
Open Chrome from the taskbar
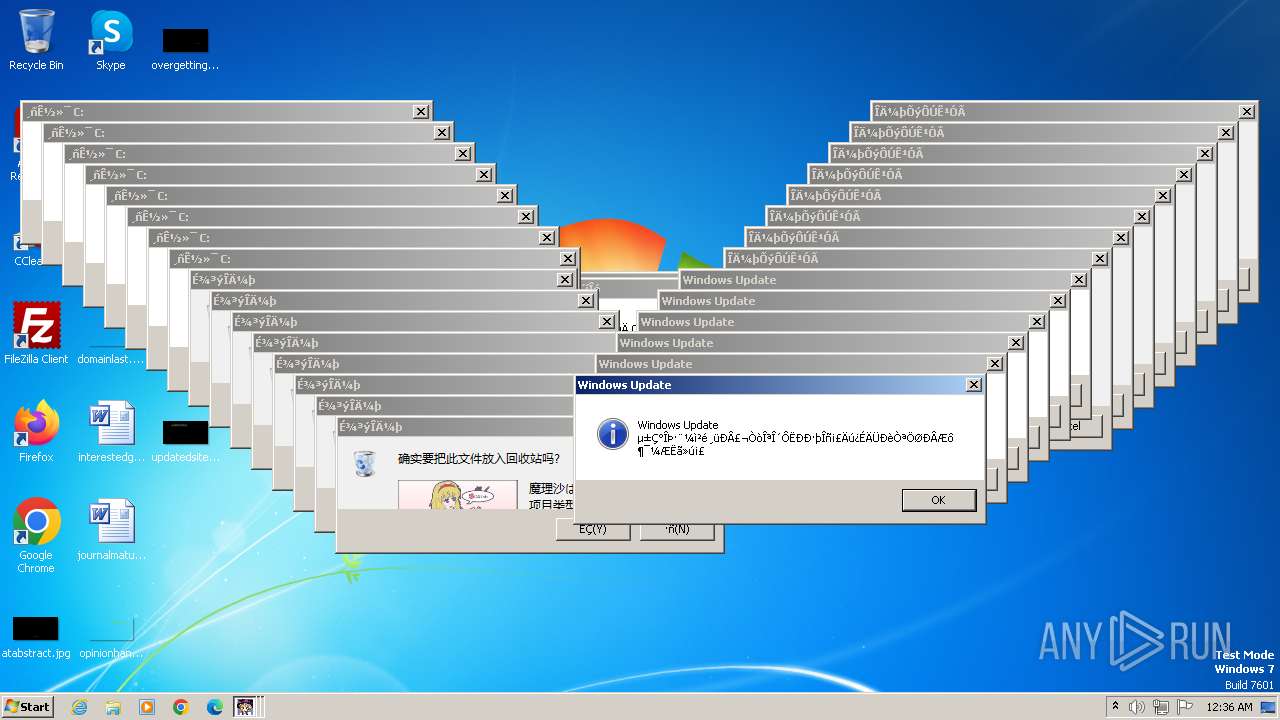tap(181, 707)
